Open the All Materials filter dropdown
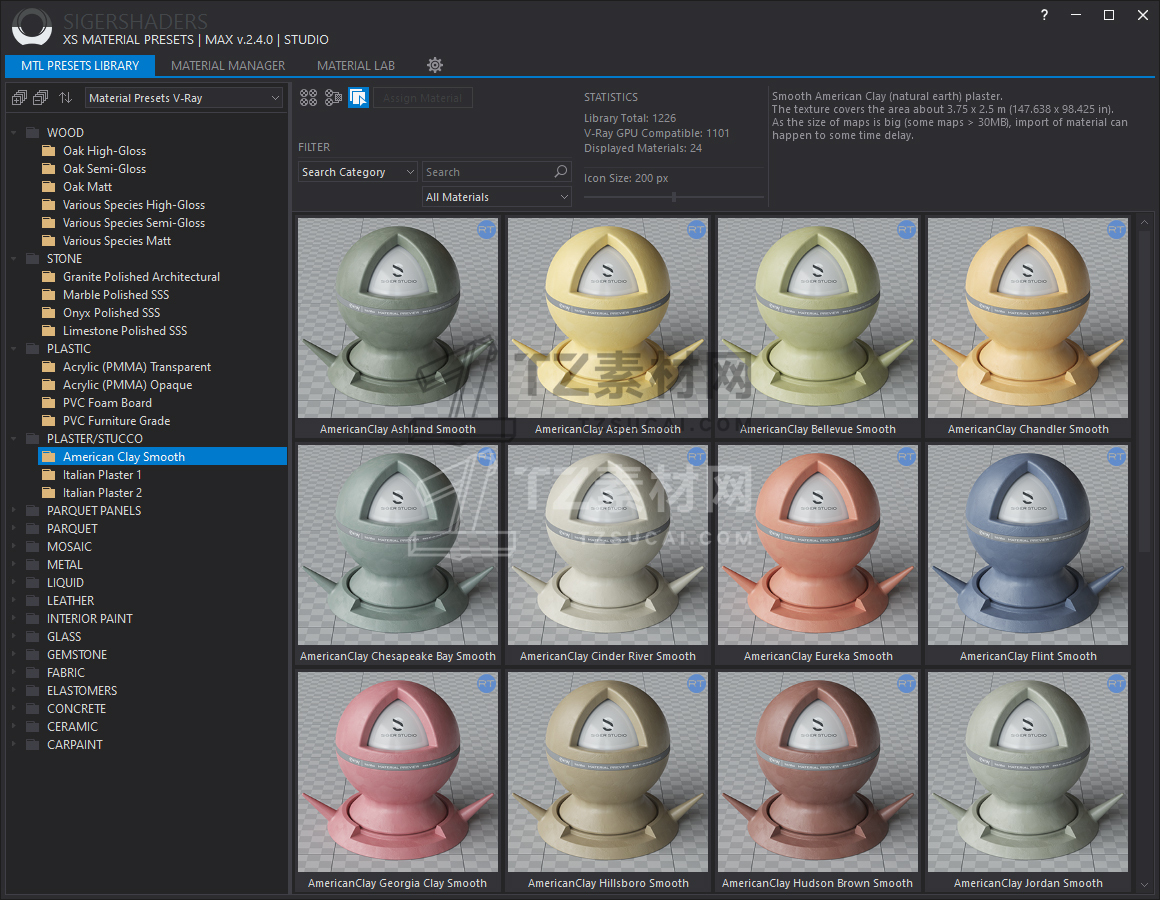The height and width of the screenshot is (900, 1160). point(497,197)
